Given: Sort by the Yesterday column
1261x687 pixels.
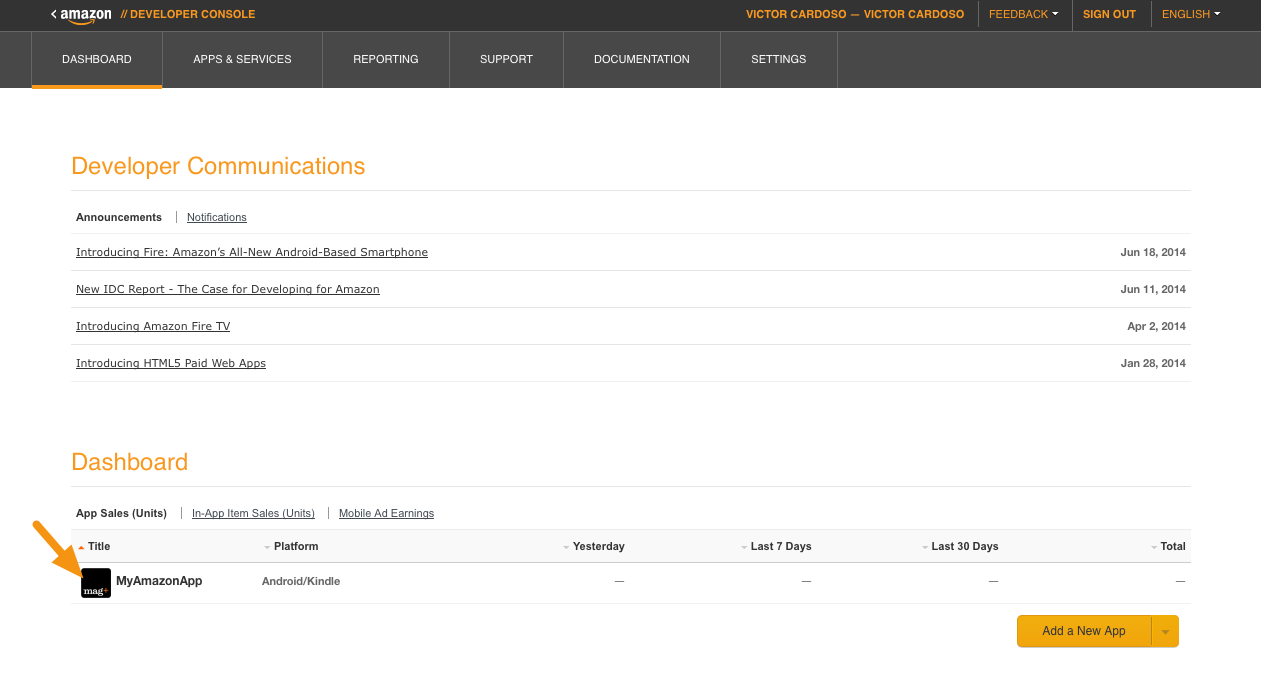Looking at the screenshot, I should tap(594, 546).
